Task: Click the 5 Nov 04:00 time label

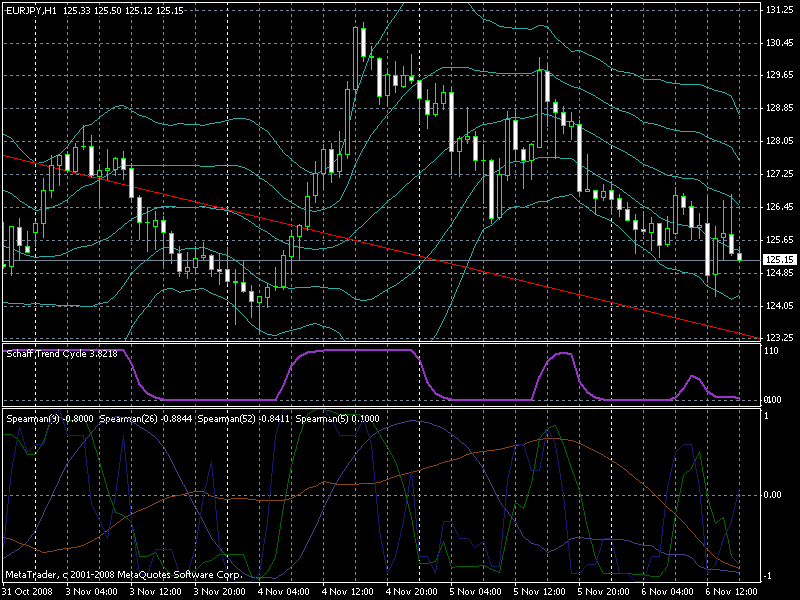Action: [476, 592]
